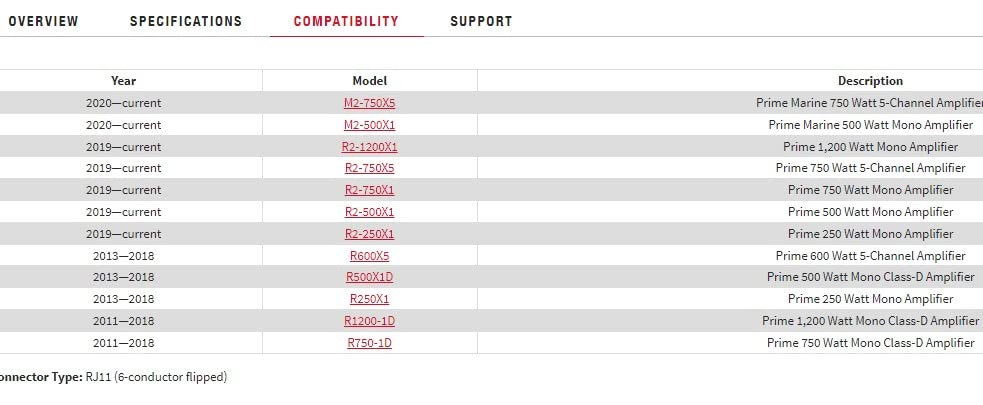Click the R600X5 model link

[x=369, y=256]
